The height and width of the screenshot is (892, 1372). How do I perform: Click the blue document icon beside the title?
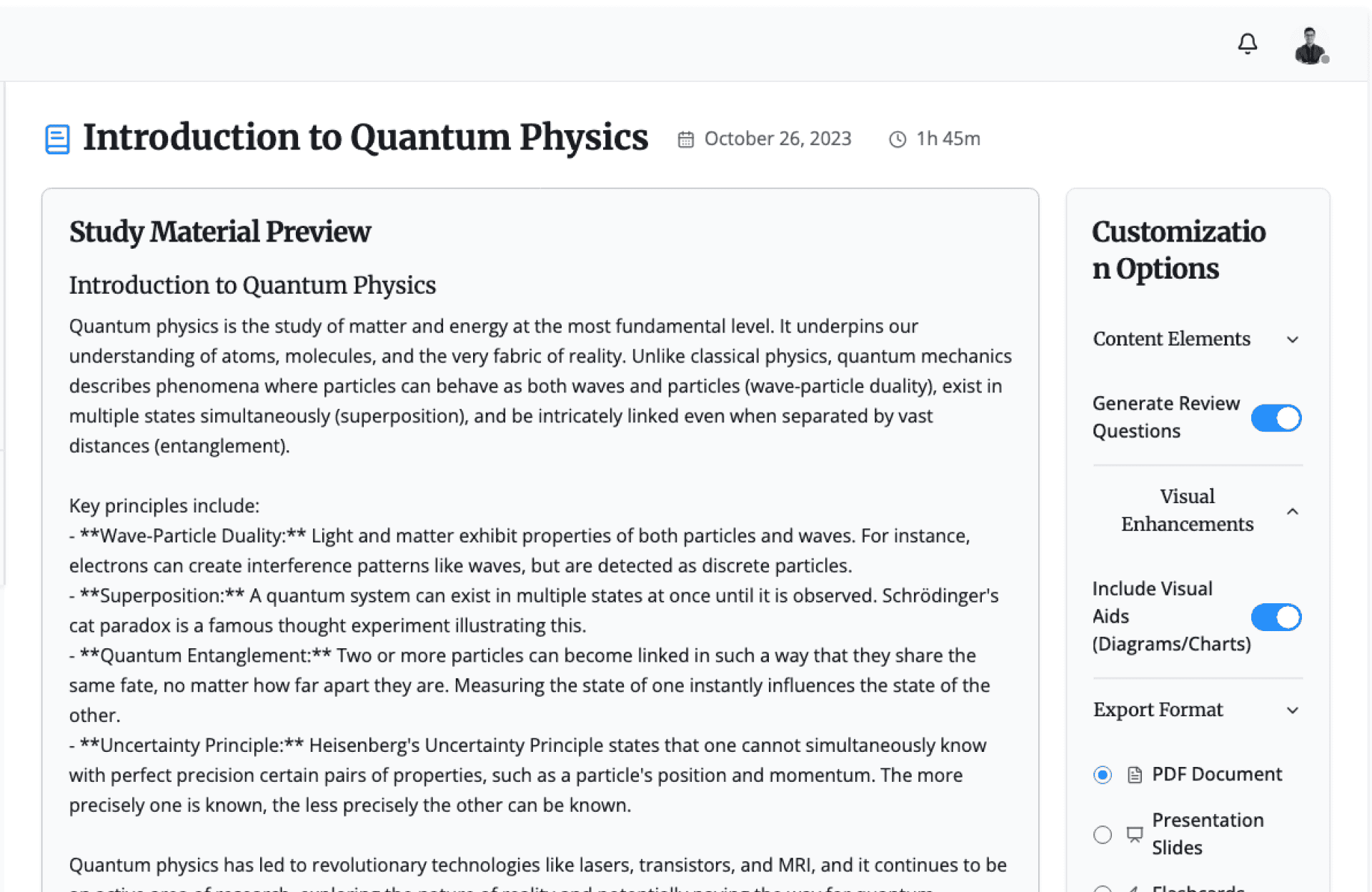(57, 139)
